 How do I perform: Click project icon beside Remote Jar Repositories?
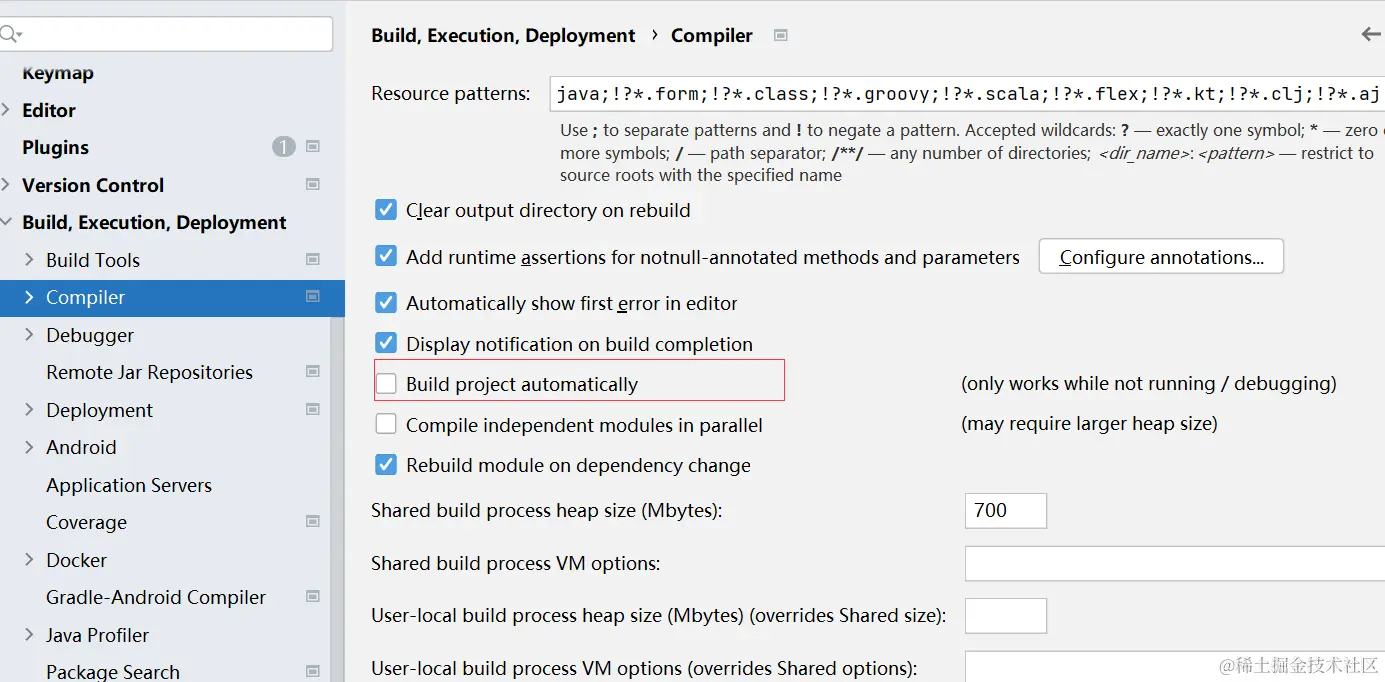[x=313, y=372]
